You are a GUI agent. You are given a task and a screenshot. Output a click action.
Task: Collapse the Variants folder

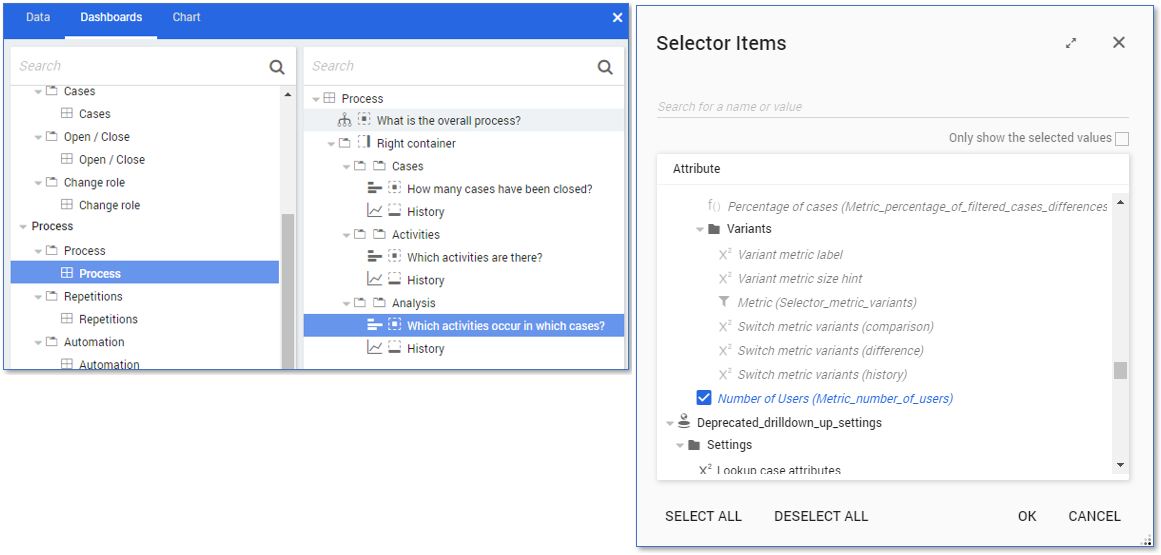click(x=701, y=229)
